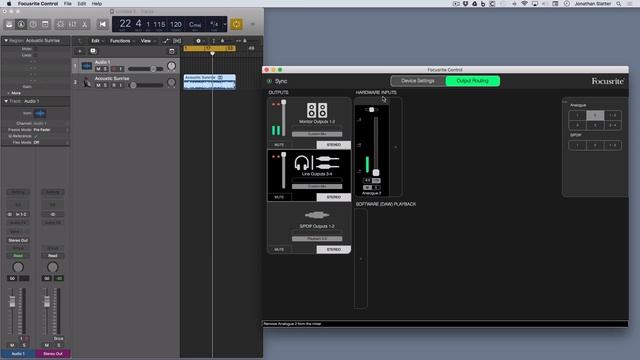Click the Sync status indicator in Focusrite Control
Screen dimensions: 640x360
coord(269,81)
